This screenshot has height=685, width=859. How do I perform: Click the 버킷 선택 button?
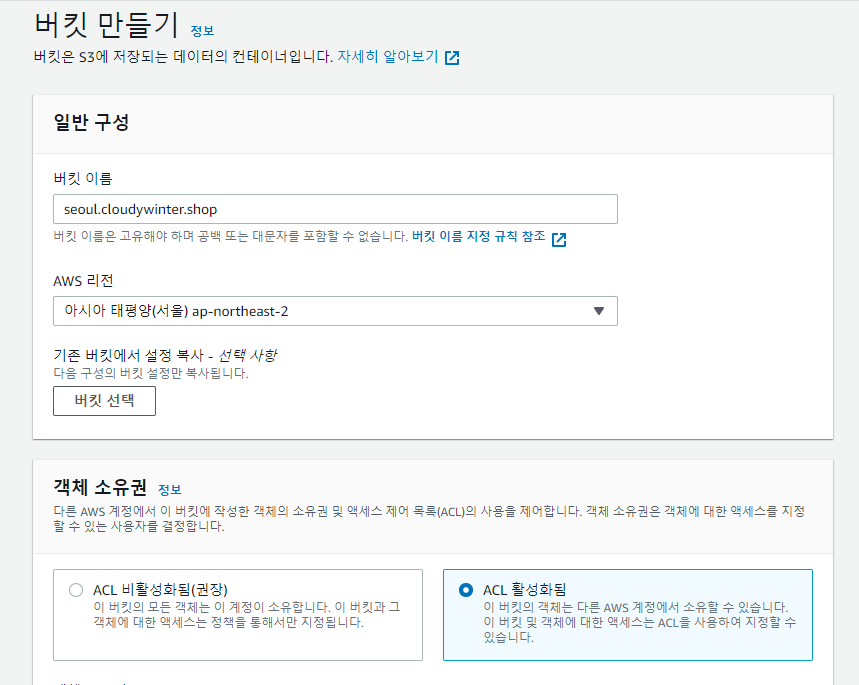point(104,401)
